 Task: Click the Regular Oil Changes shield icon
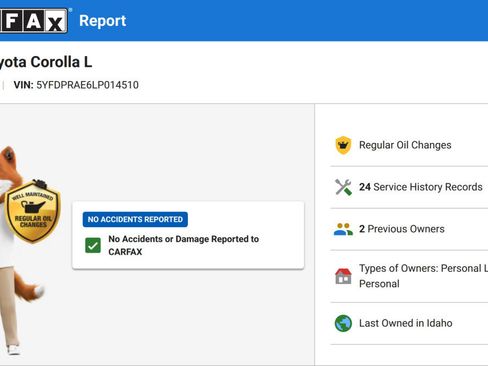343,145
